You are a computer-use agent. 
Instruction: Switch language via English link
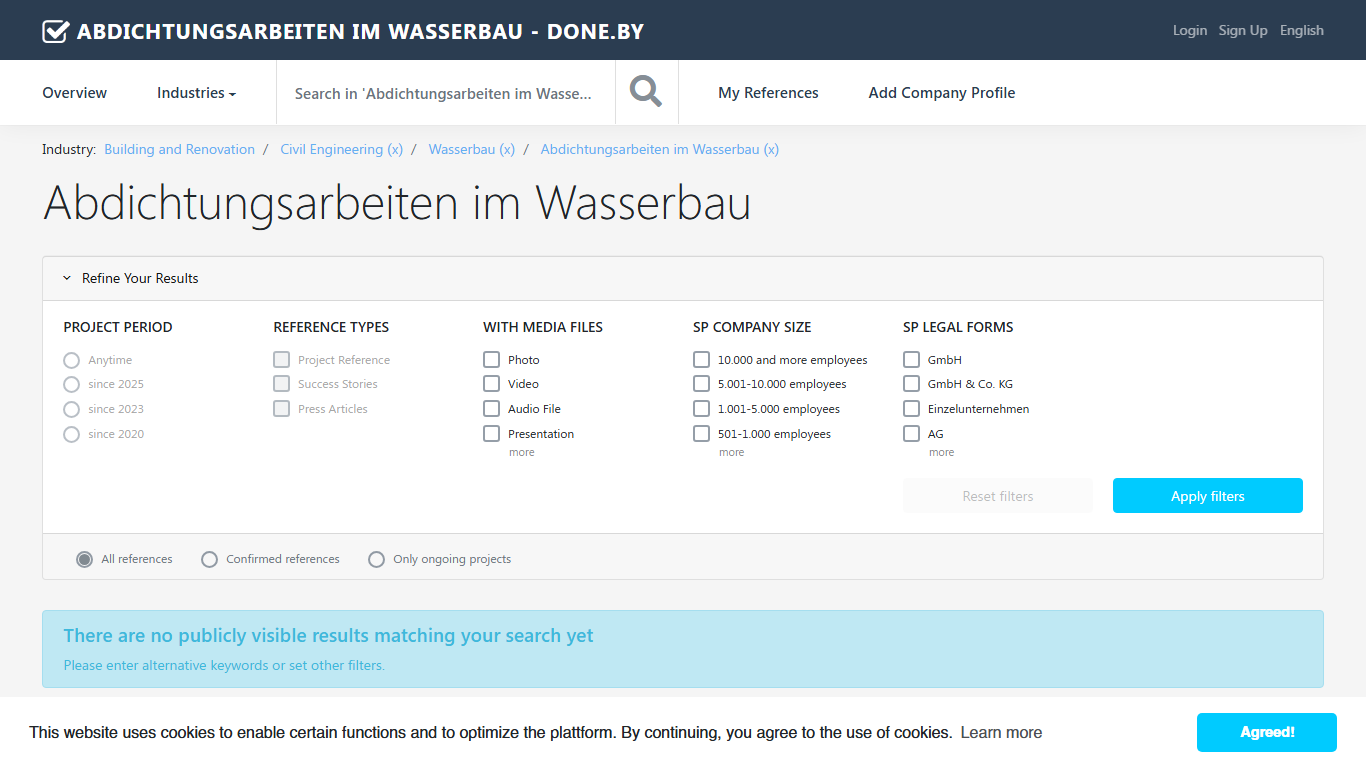point(1302,30)
